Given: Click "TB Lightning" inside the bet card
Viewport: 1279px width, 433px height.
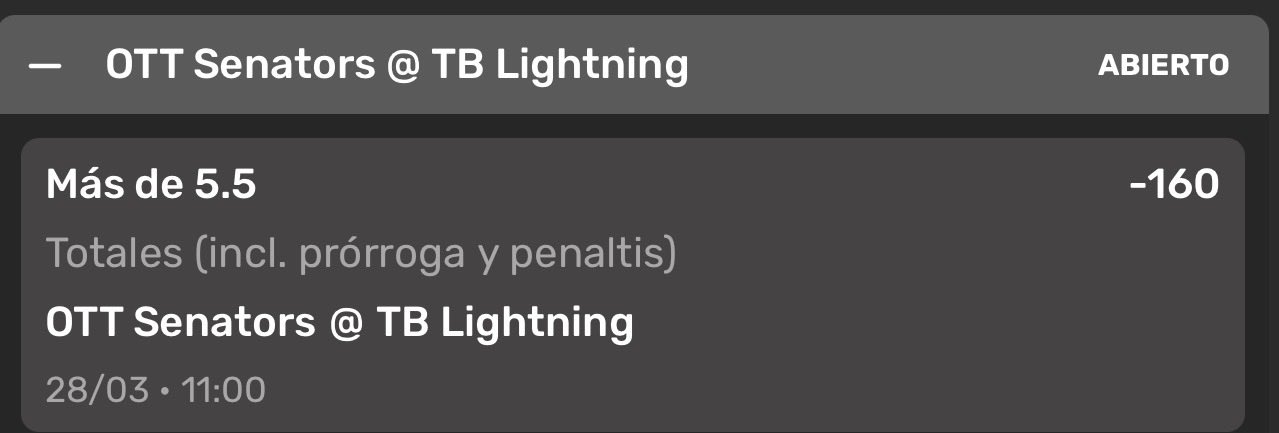Looking at the screenshot, I should 505,323.
